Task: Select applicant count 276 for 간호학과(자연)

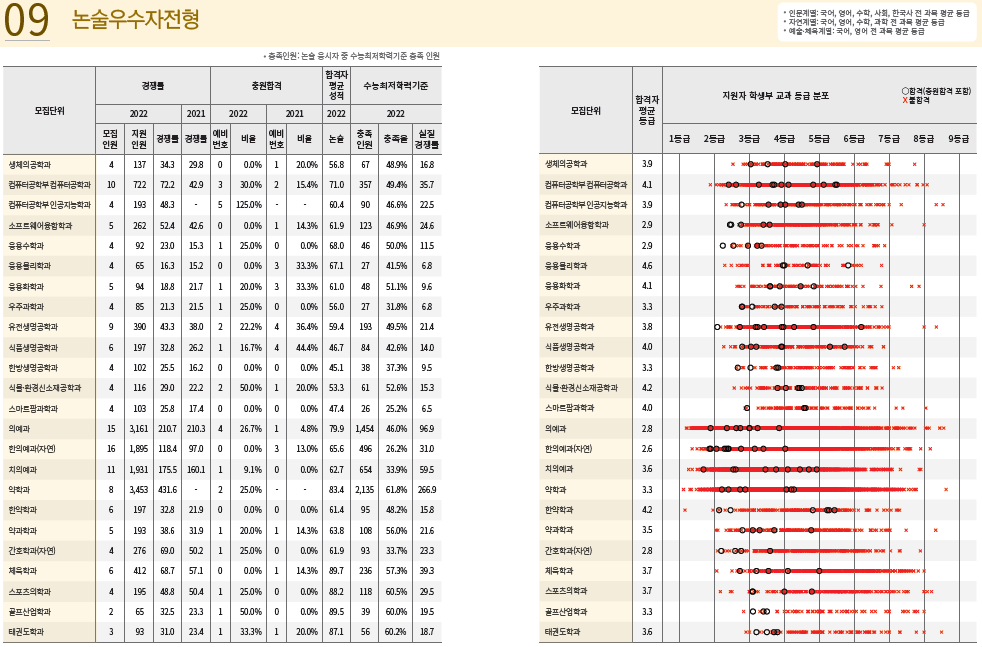Action: pos(139,551)
